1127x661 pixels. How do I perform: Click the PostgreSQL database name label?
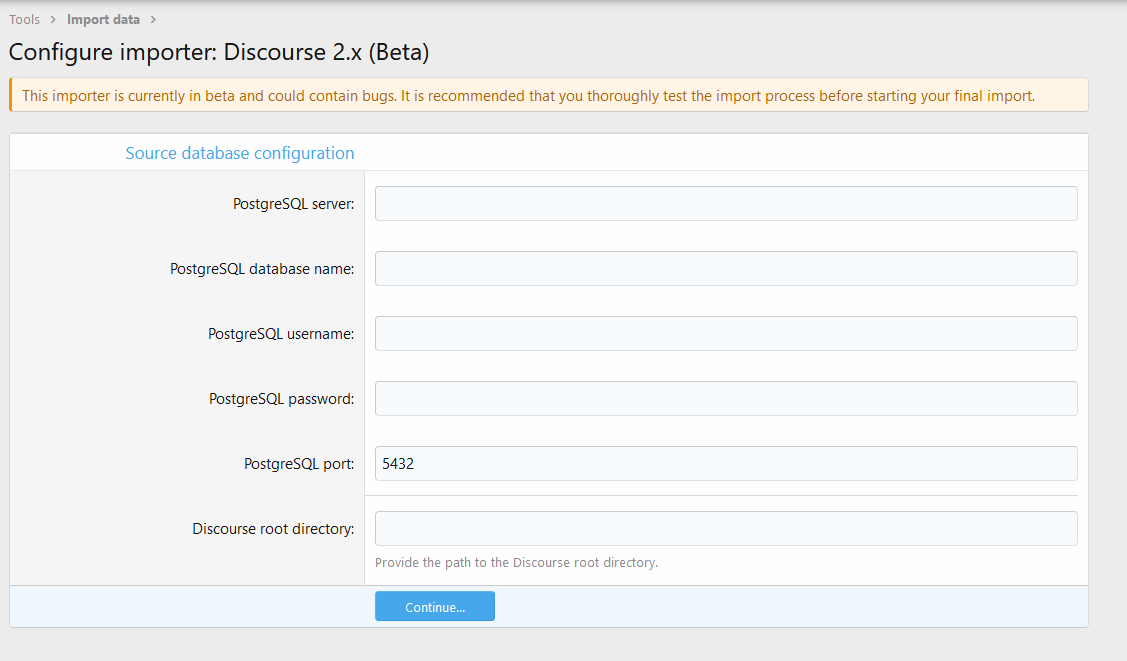[x=262, y=269]
